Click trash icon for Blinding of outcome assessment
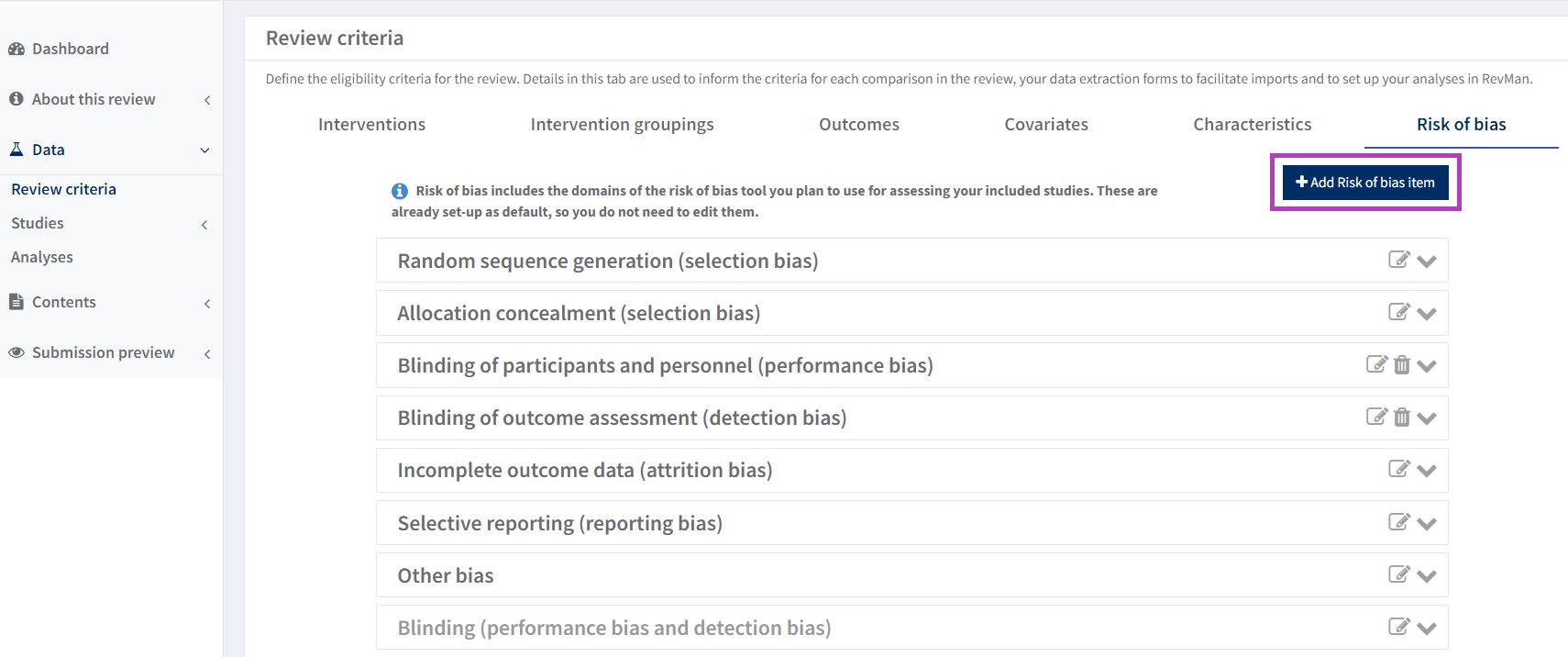 tap(1402, 418)
